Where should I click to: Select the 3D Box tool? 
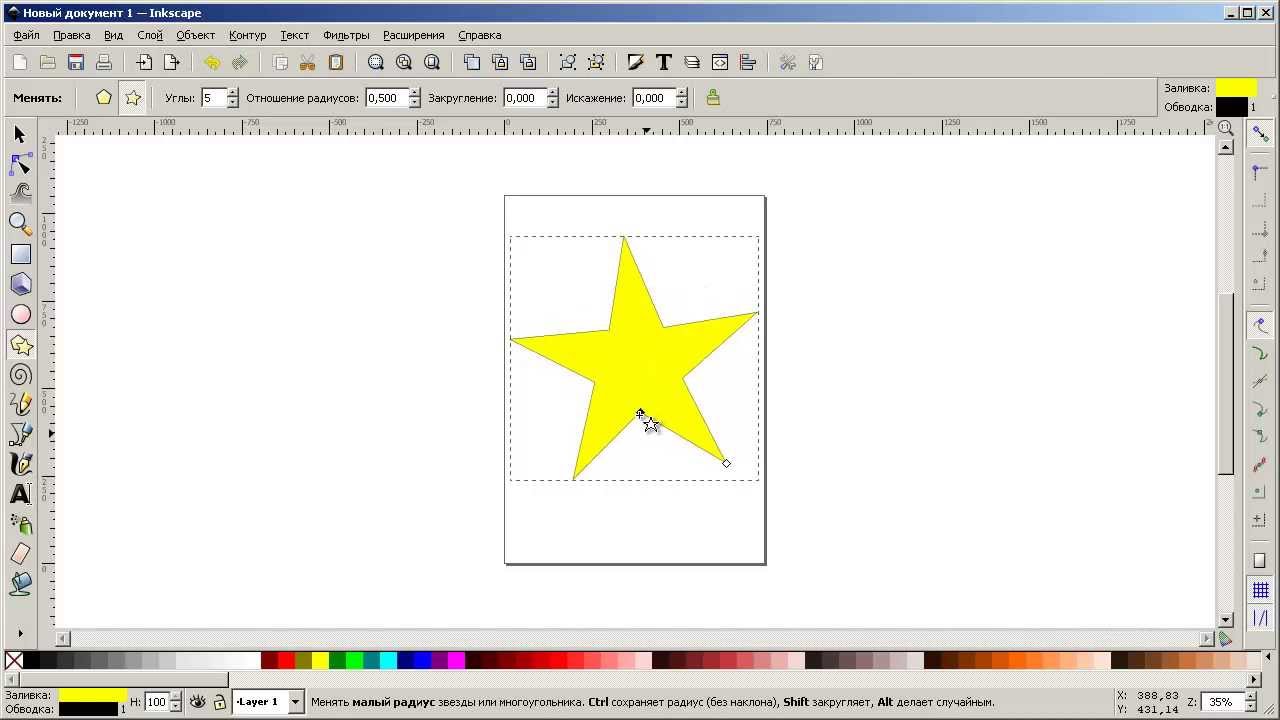(x=20, y=284)
